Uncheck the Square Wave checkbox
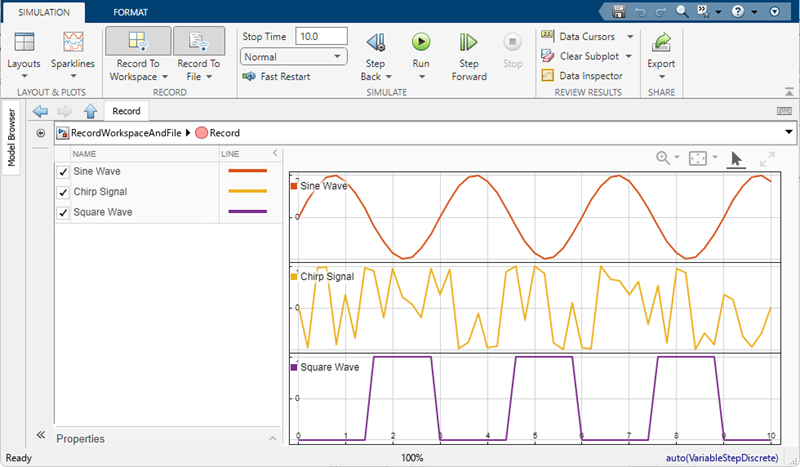 click(x=63, y=213)
